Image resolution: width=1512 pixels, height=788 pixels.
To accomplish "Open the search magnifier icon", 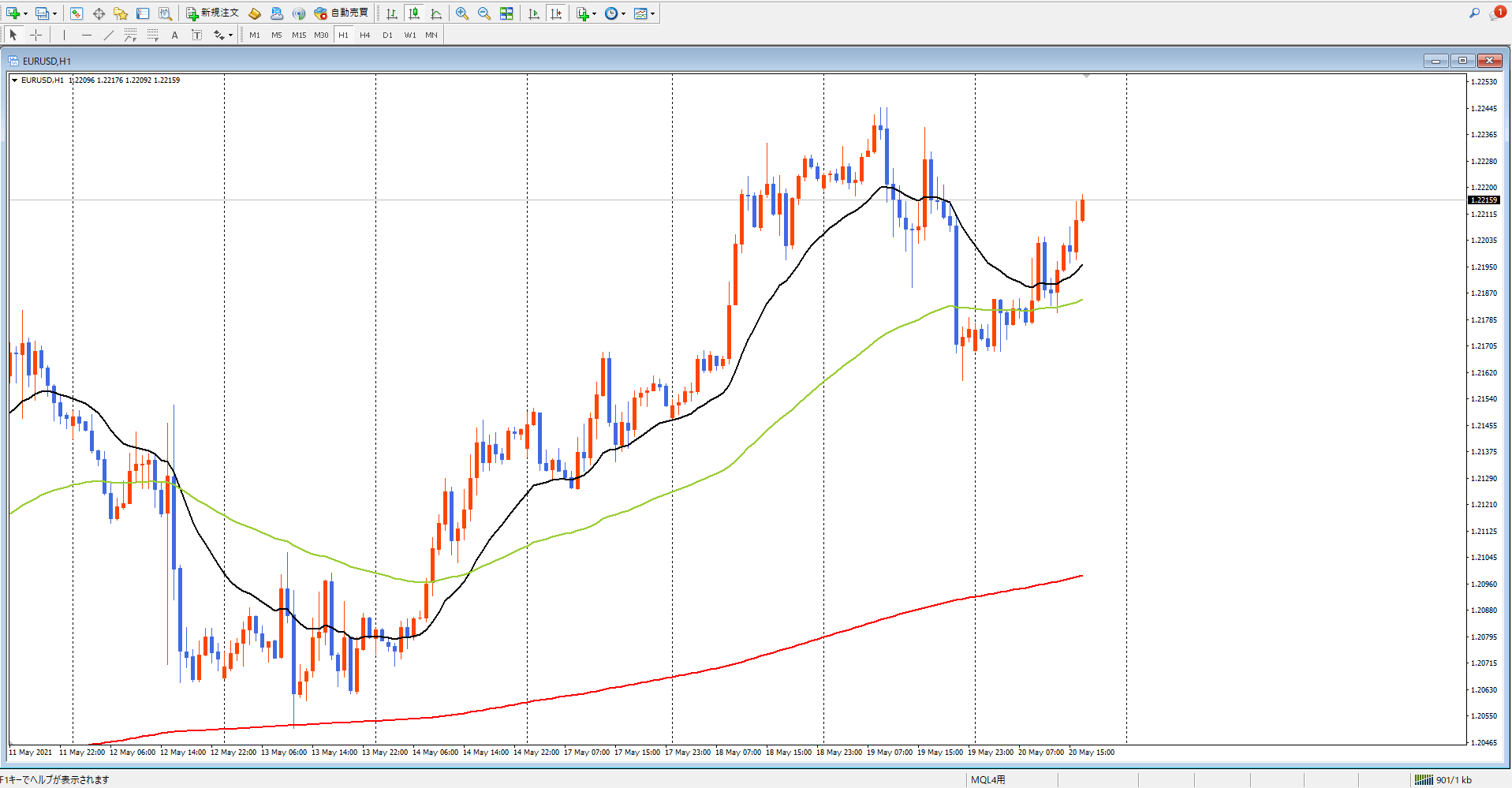I will [x=1474, y=13].
